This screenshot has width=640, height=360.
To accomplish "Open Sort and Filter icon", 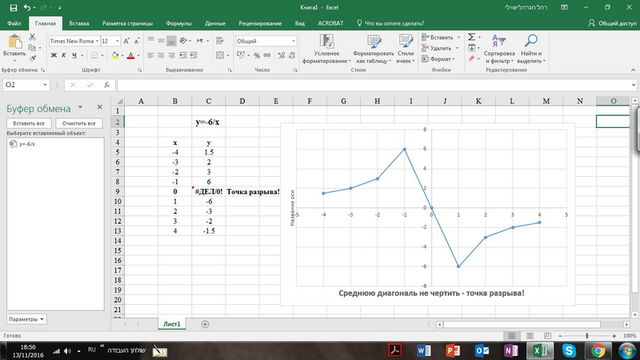I will pyautogui.click(x=499, y=41).
